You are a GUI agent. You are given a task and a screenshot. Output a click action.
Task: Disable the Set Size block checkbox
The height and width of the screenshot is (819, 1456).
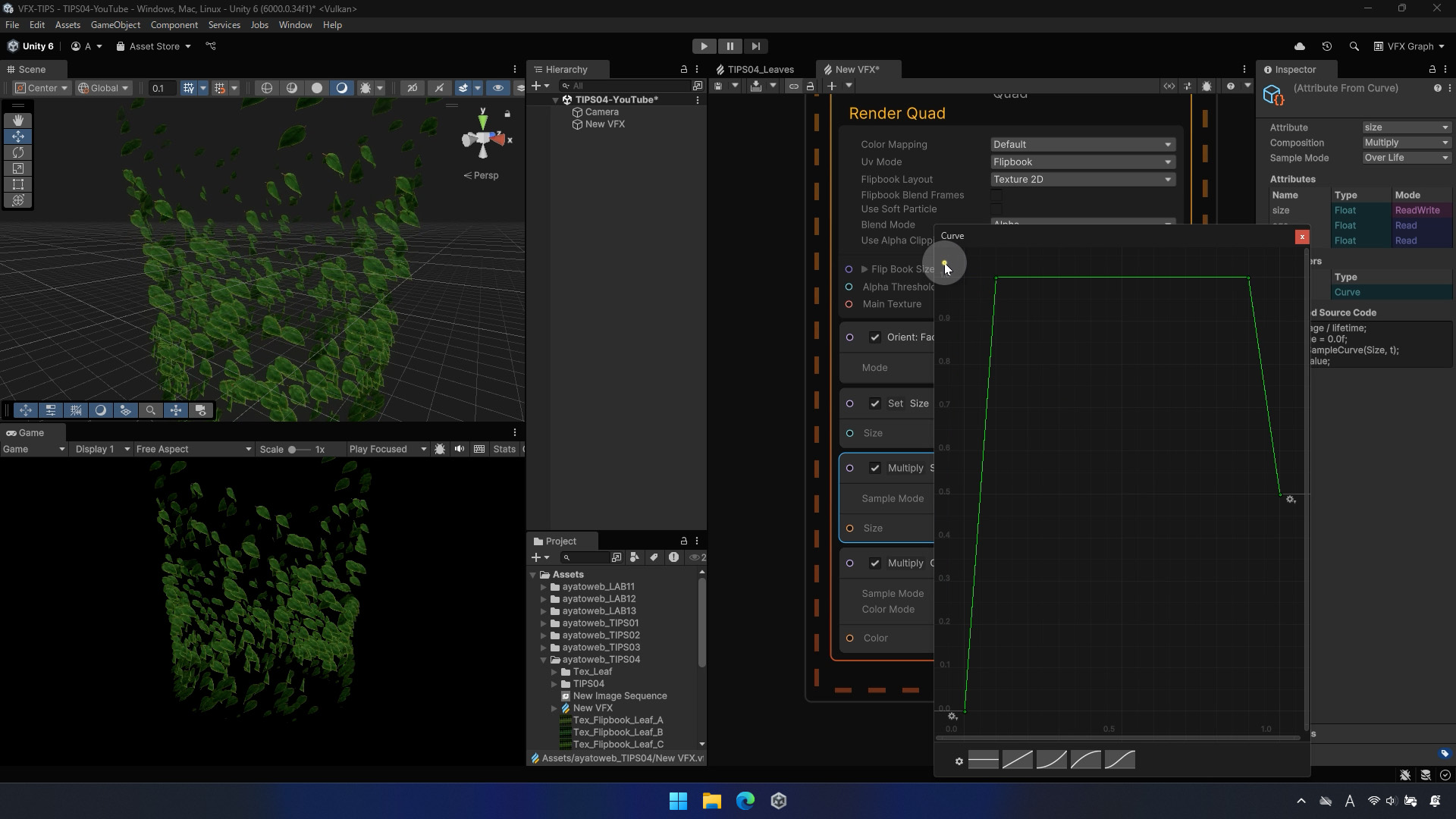[875, 403]
